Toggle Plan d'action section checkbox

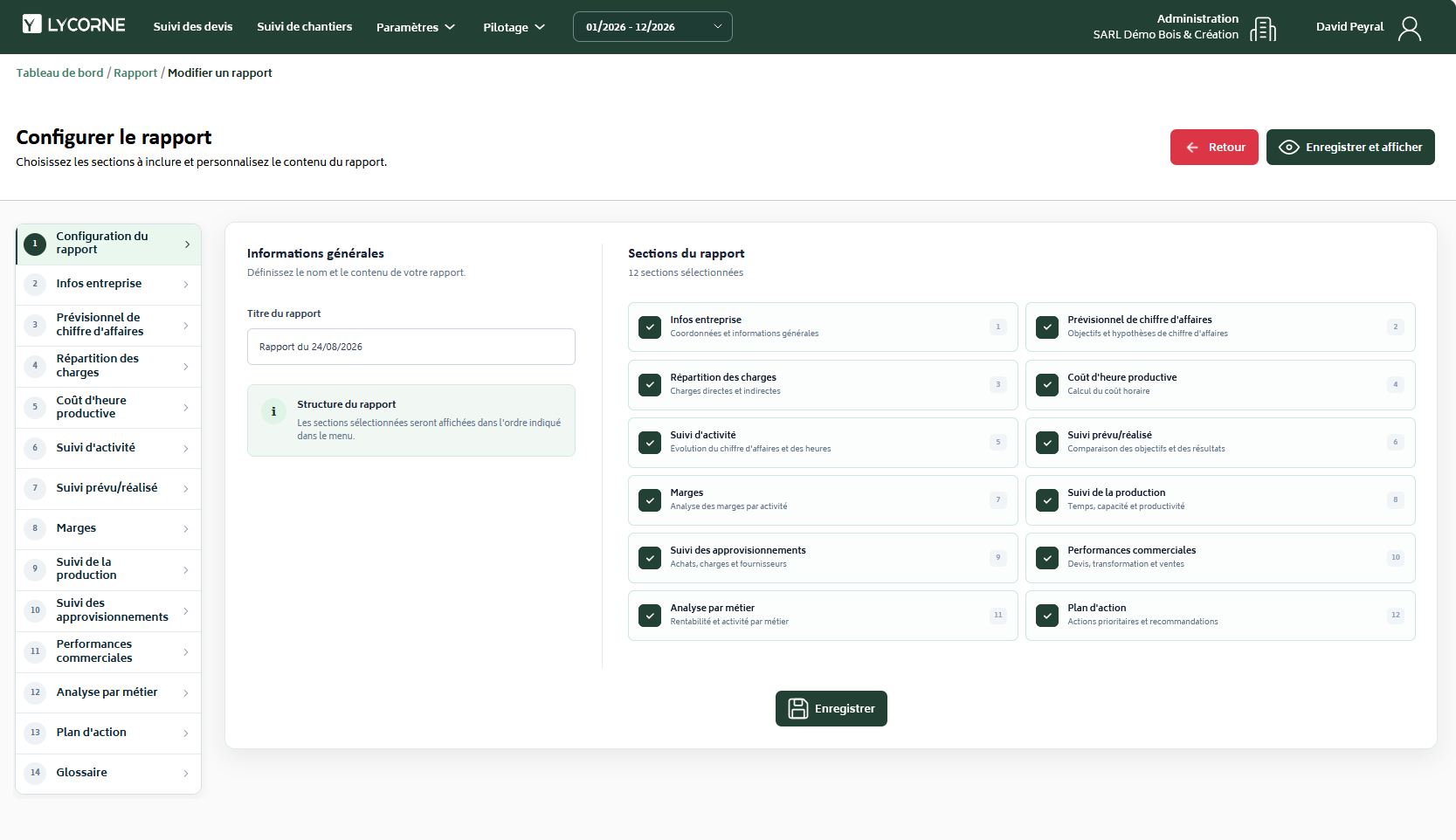[x=1047, y=616]
